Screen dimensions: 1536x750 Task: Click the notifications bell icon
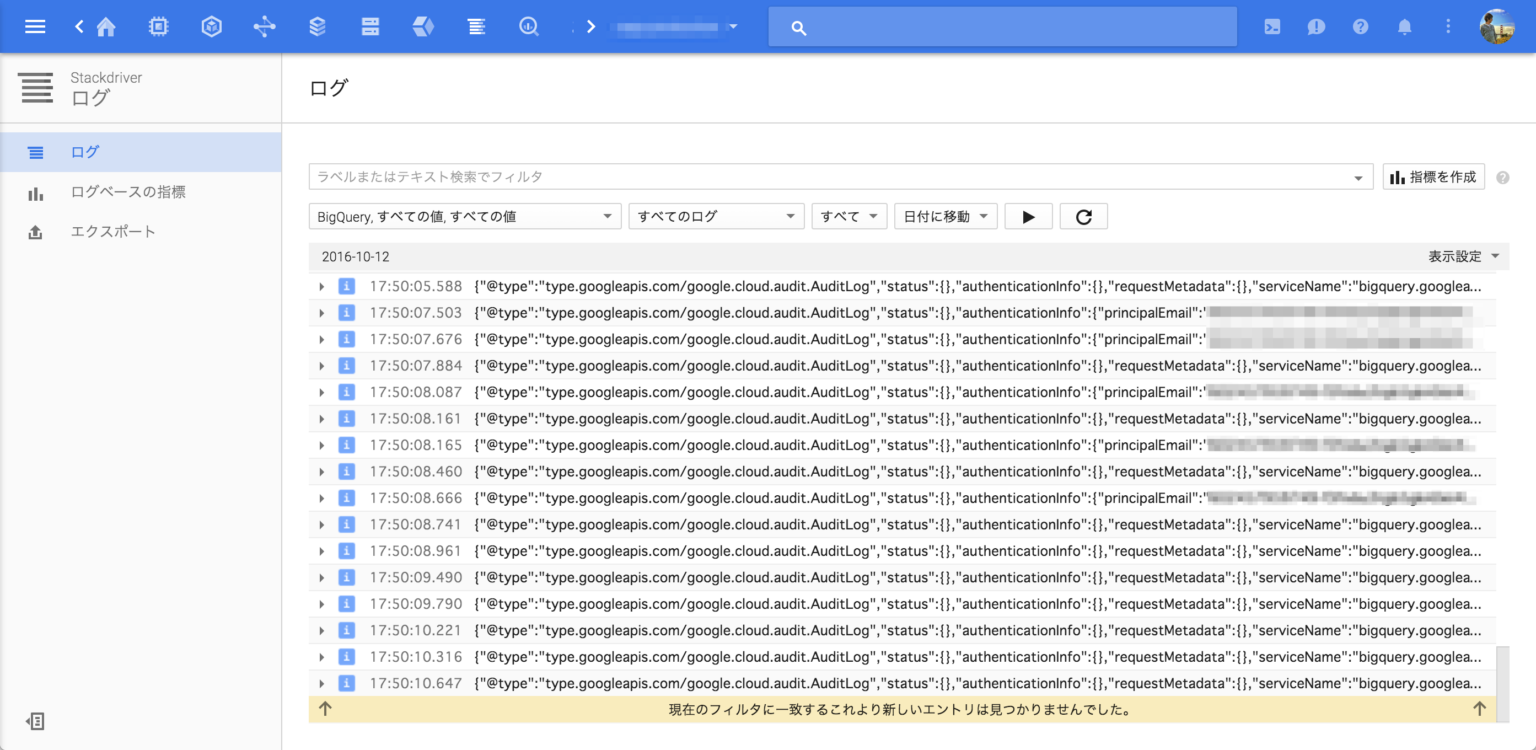pyautogui.click(x=1405, y=26)
